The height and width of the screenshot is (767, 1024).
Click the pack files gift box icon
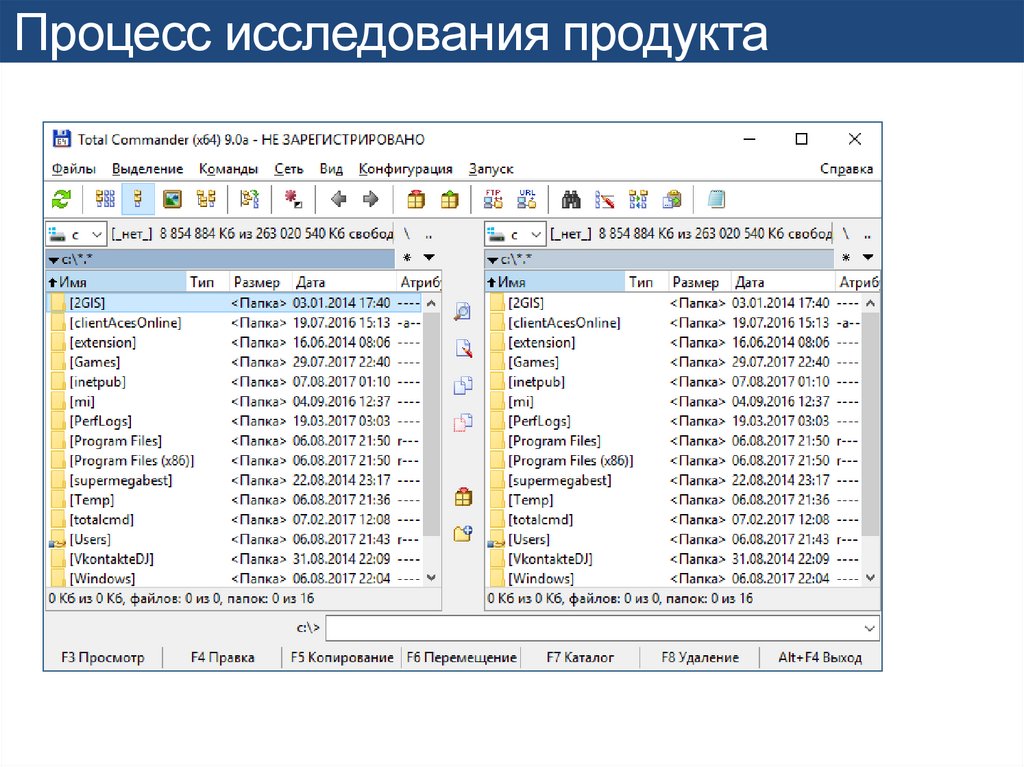pos(415,199)
